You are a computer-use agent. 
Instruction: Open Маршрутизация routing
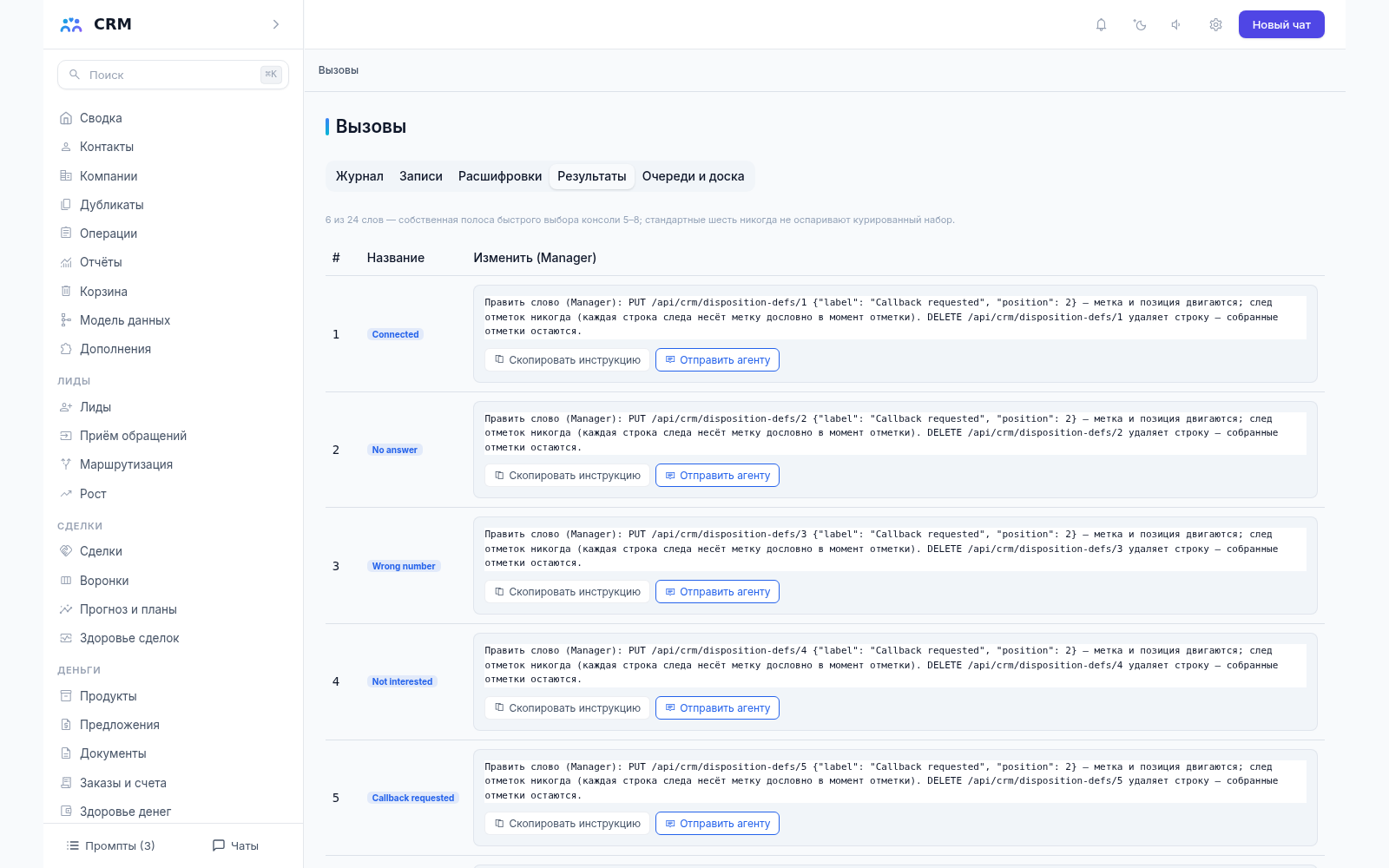(173, 464)
